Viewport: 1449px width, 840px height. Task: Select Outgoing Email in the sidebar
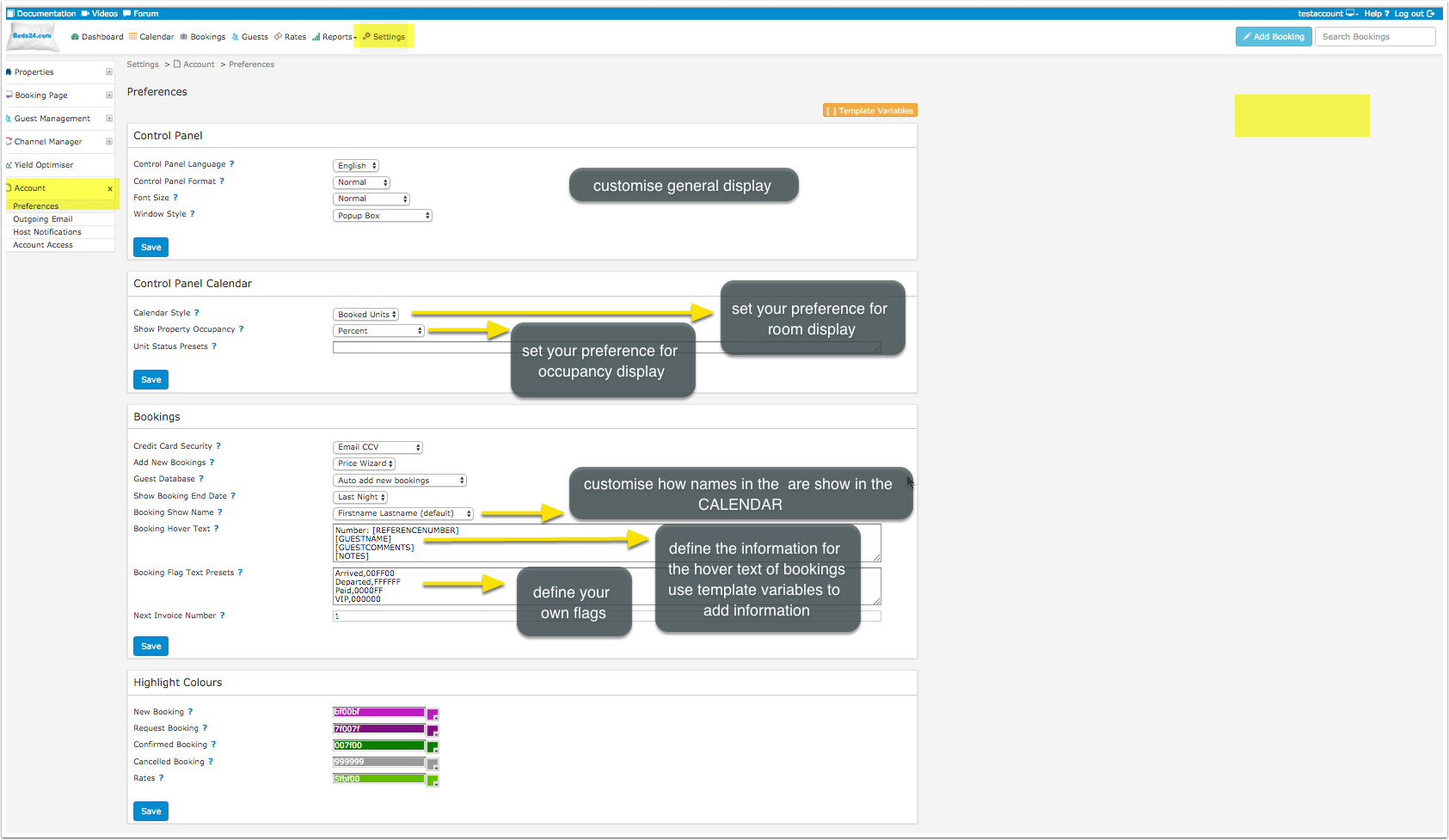(43, 219)
